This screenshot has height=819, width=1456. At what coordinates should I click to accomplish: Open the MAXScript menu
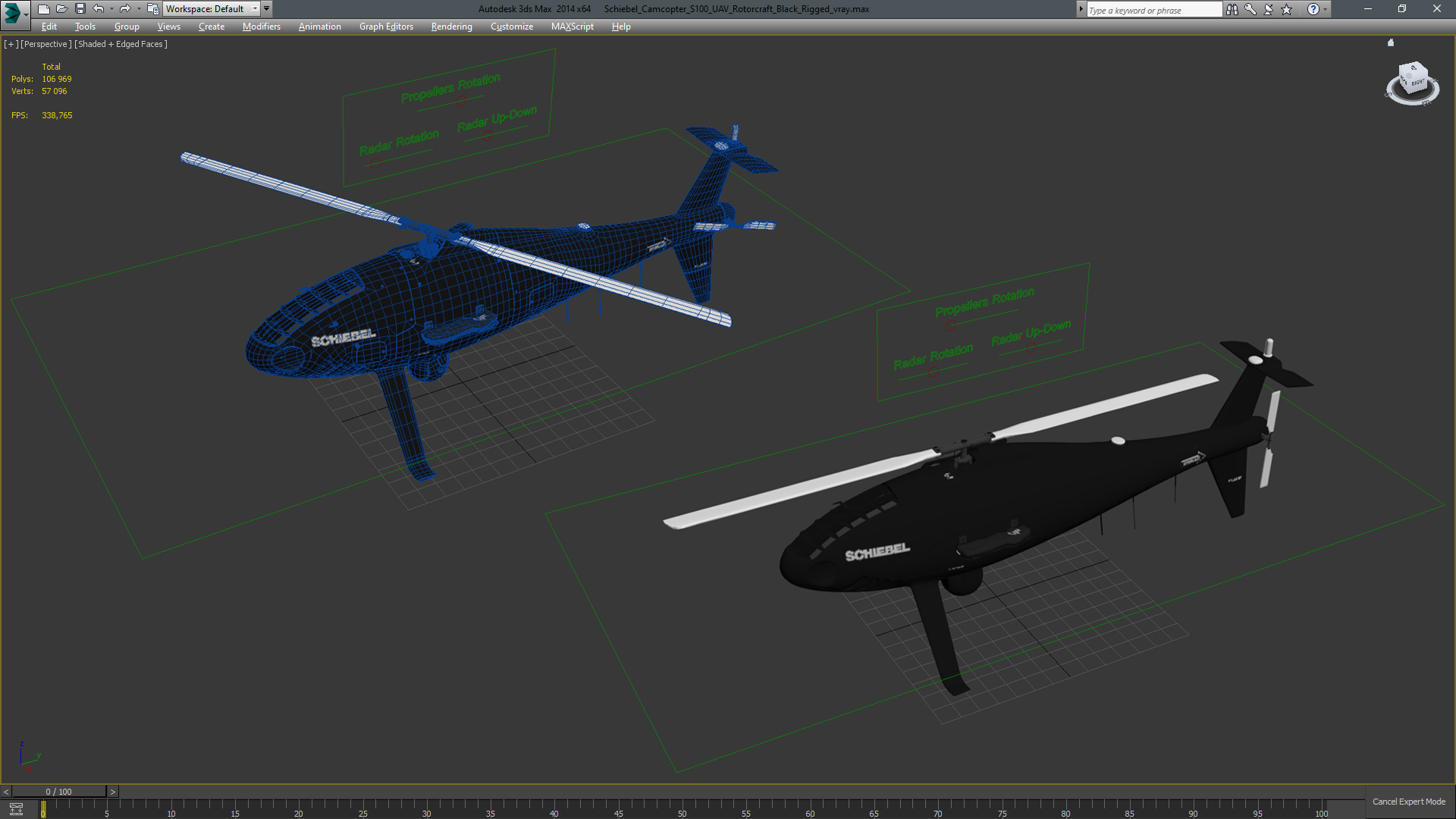[572, 27]
